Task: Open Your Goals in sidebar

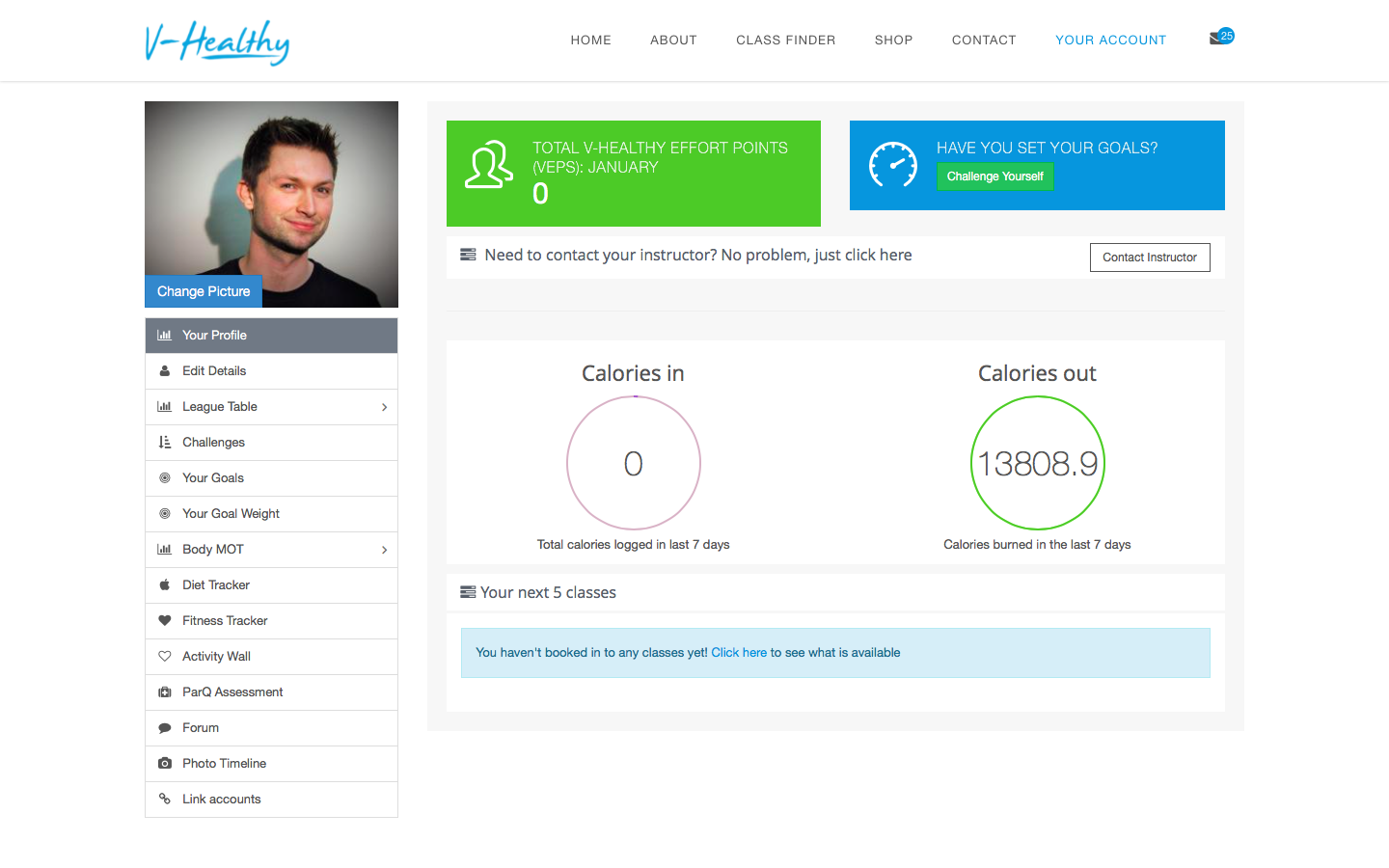Action: click(271, 478)
